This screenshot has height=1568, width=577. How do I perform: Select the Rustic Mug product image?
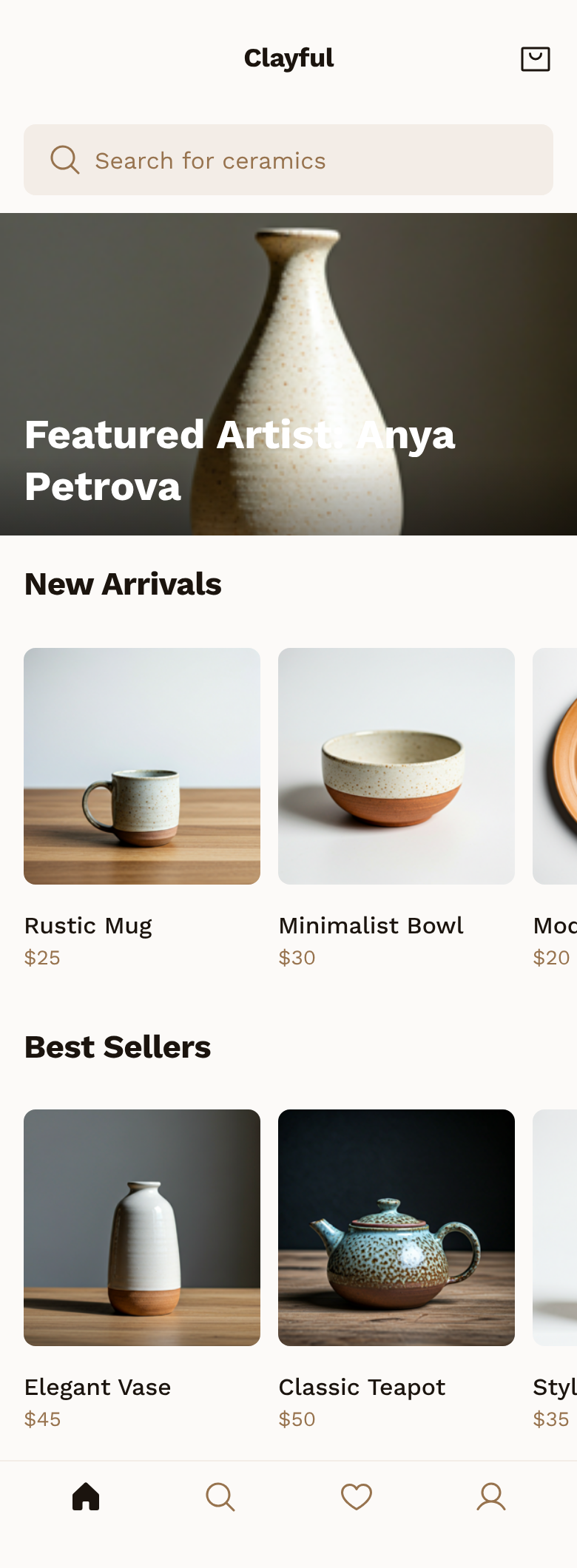click(142, 766)
